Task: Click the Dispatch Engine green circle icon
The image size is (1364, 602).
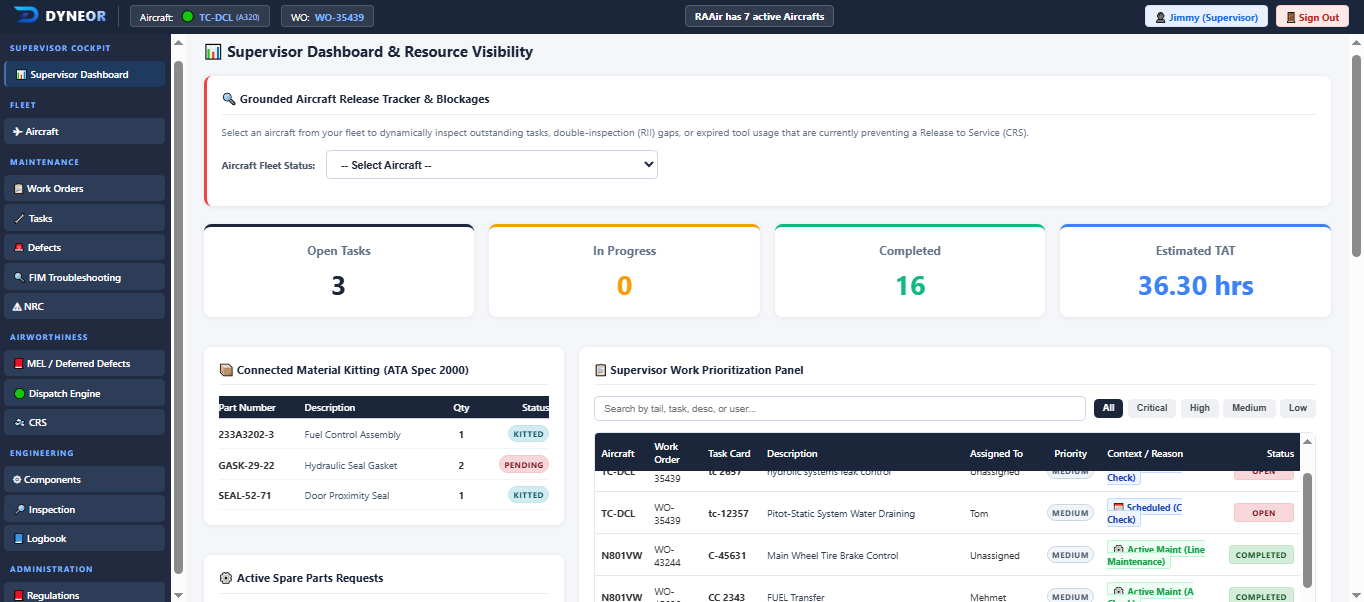Action: coord(19,394)
